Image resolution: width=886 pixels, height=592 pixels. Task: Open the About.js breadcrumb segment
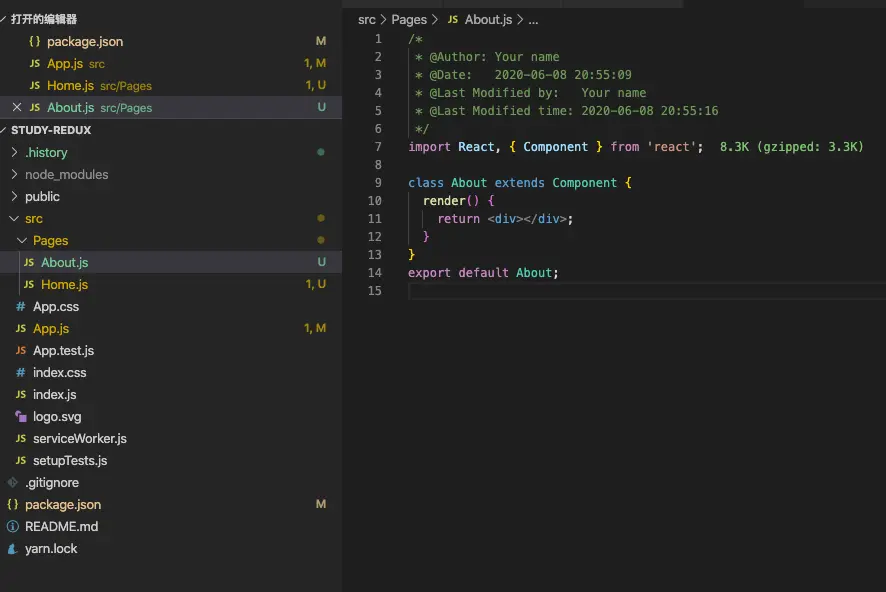pyautogui.click(x=488, y=20)
